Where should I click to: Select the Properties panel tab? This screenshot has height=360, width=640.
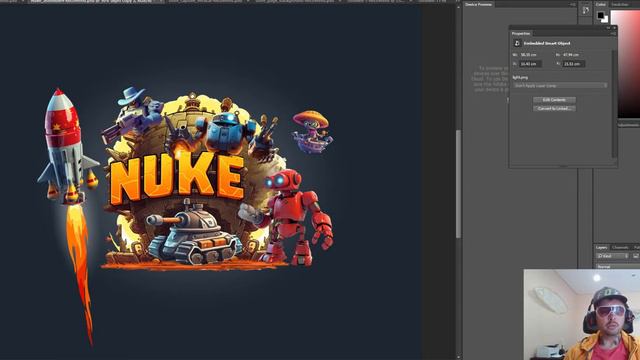(521, 33)
